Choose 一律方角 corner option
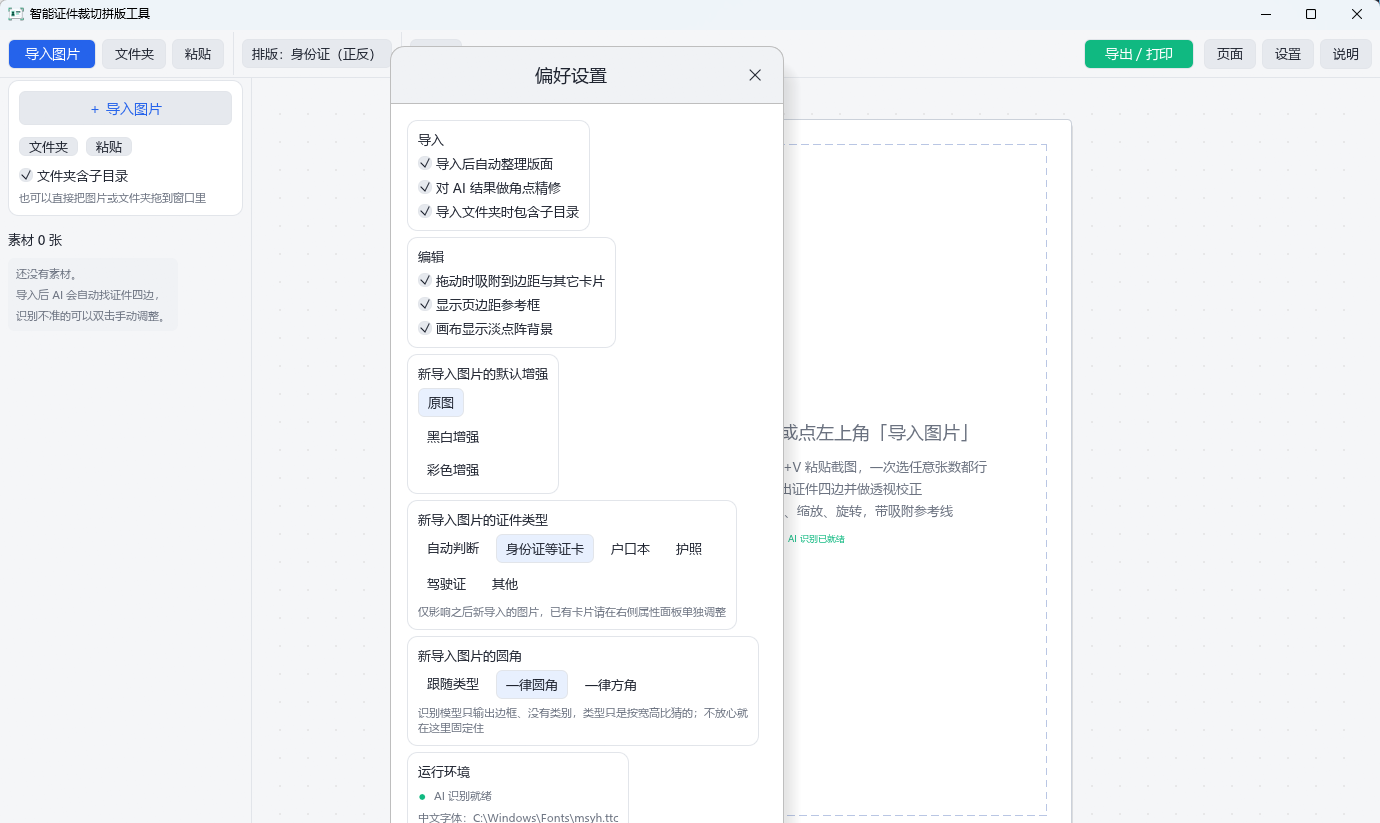The image size is (1380, 823). click(x=611, y=685)
